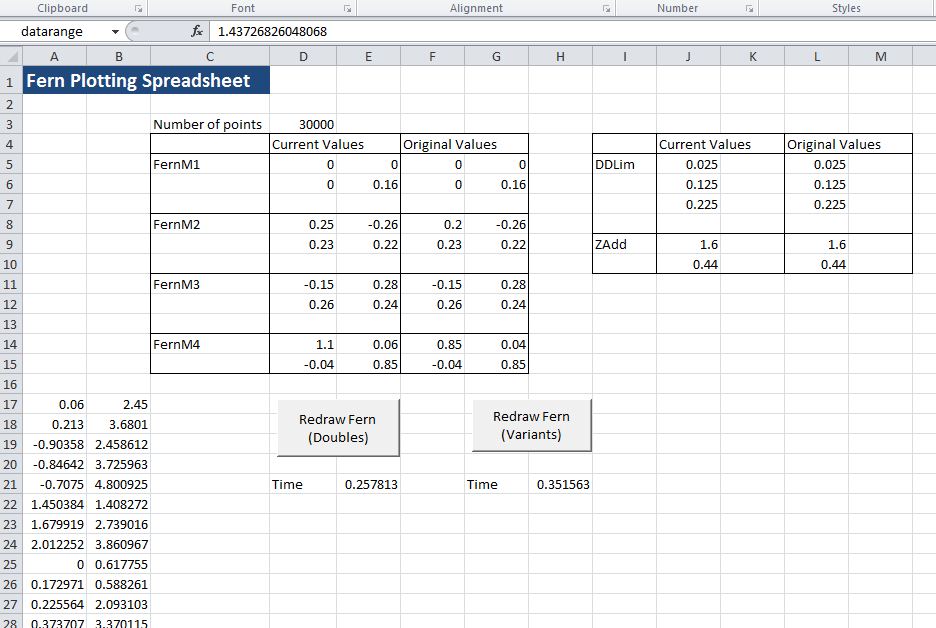Open Number group dialog launcher
This screenshot has width=936, height=628.
click(x=748, y=8)
